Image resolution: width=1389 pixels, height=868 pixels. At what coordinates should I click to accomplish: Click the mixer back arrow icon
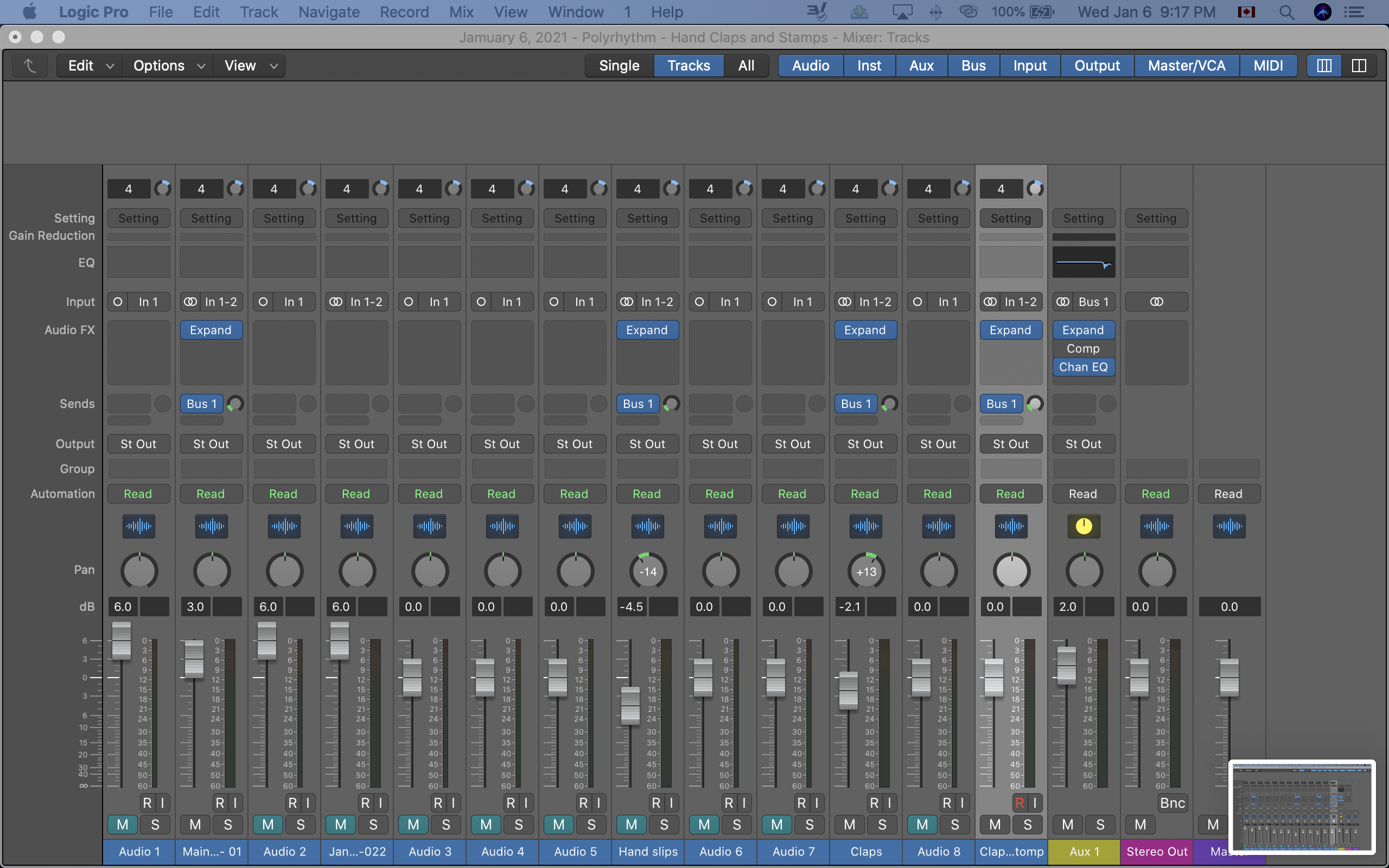click(30, 66)
